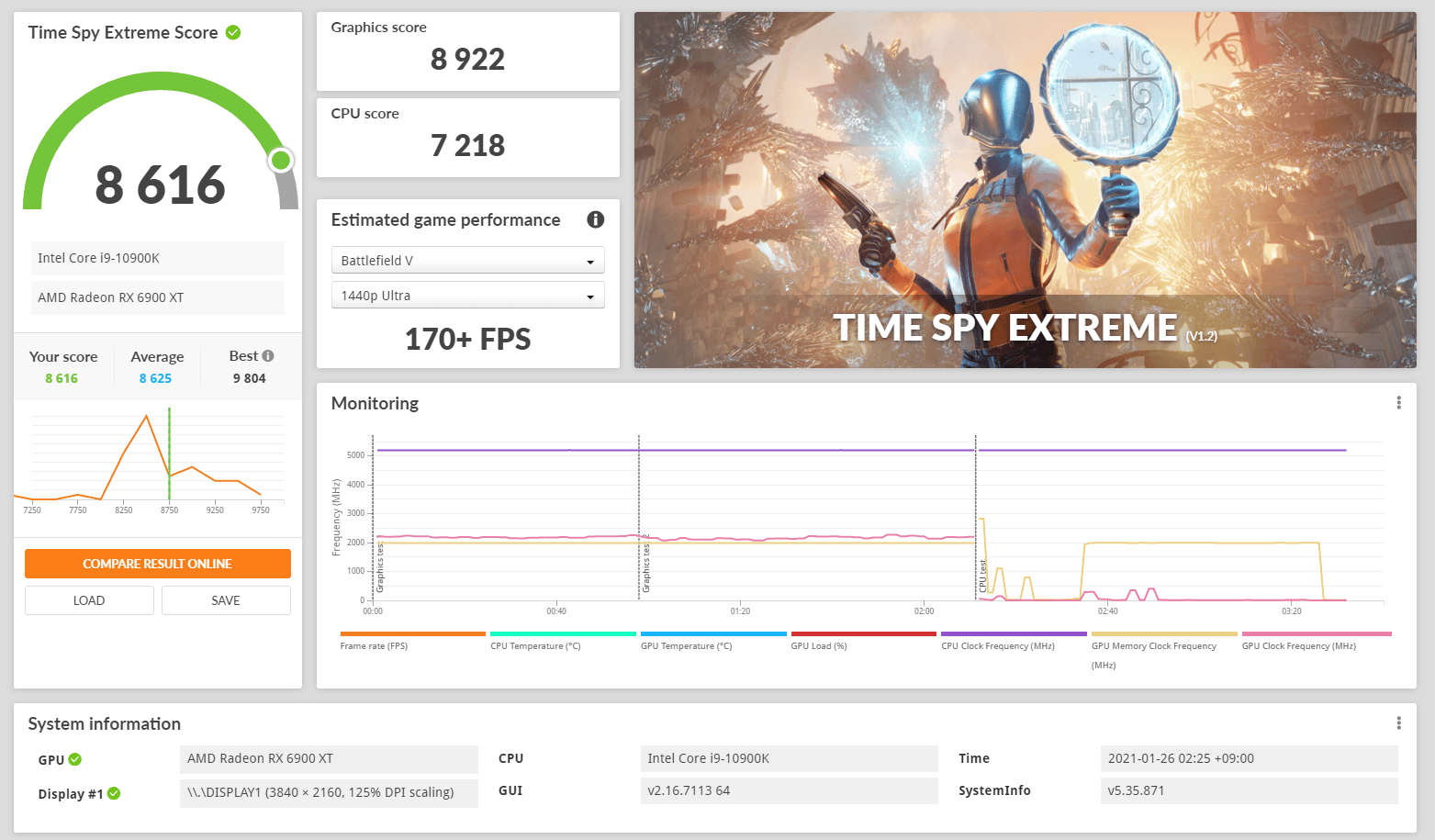This screenshot has height=840, width=1435.
Task: Click the Time Spy Extreme Score title
Action: point(123,32)
